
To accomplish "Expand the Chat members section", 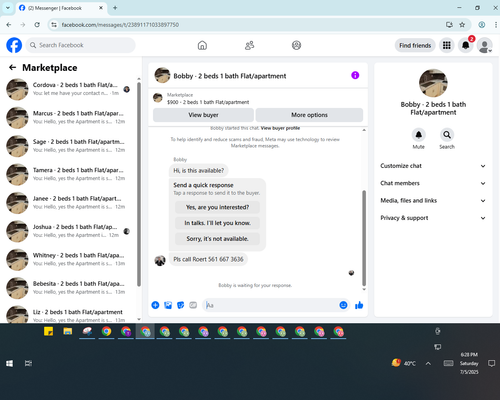I will pos(433,183).
